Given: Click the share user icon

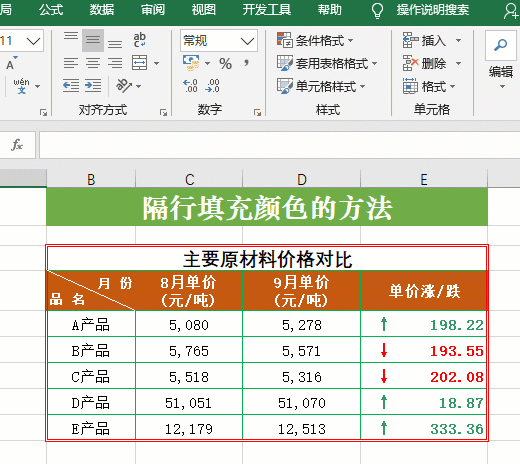Looking at the screenshot, I should pyautogui.click(x=511, y=11).
